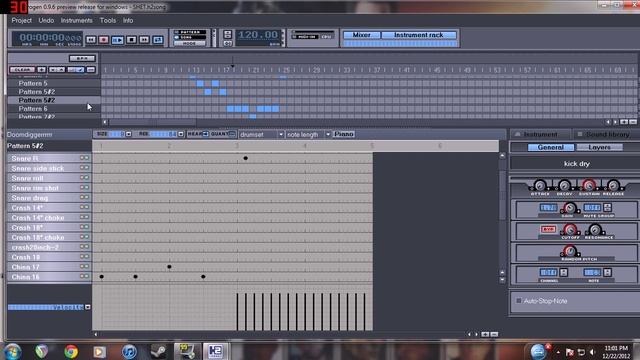Open the Project menu
640x360 pixels.
tap(21, 20)
